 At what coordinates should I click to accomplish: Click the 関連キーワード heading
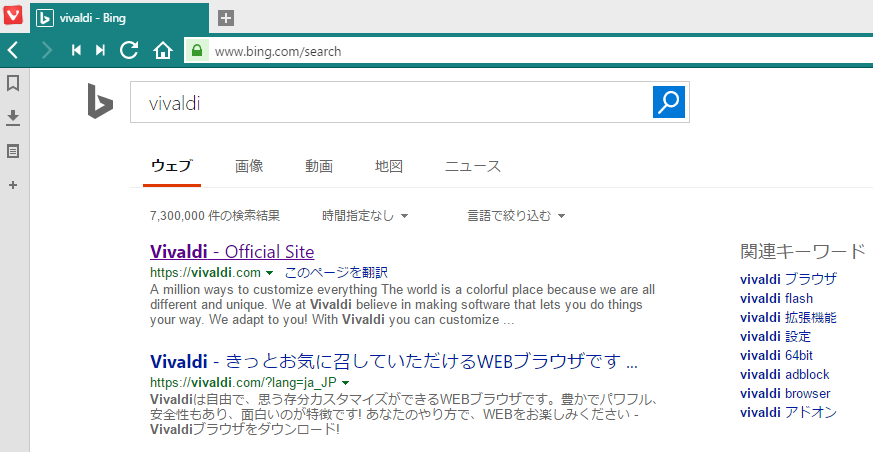(x=803, y=251)
